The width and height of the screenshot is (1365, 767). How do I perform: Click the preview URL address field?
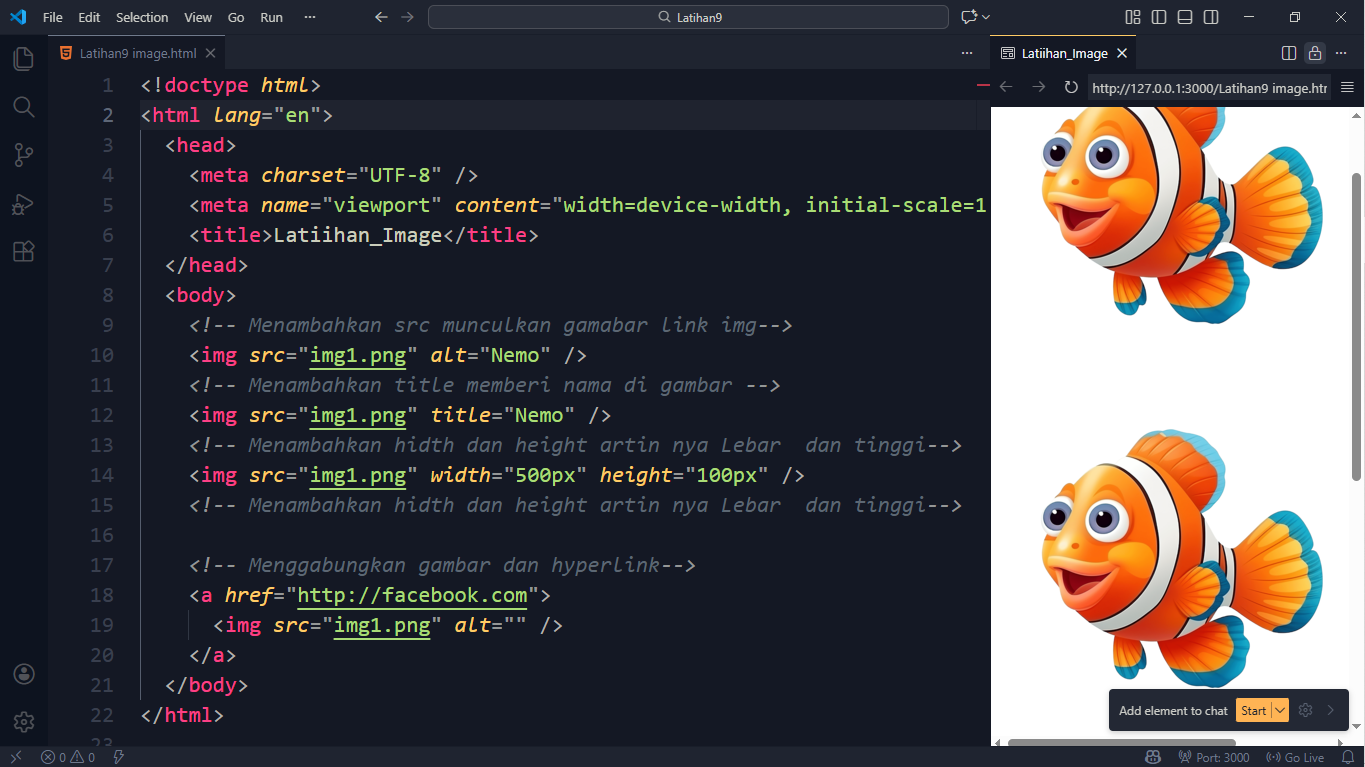tap(1209, 88)
